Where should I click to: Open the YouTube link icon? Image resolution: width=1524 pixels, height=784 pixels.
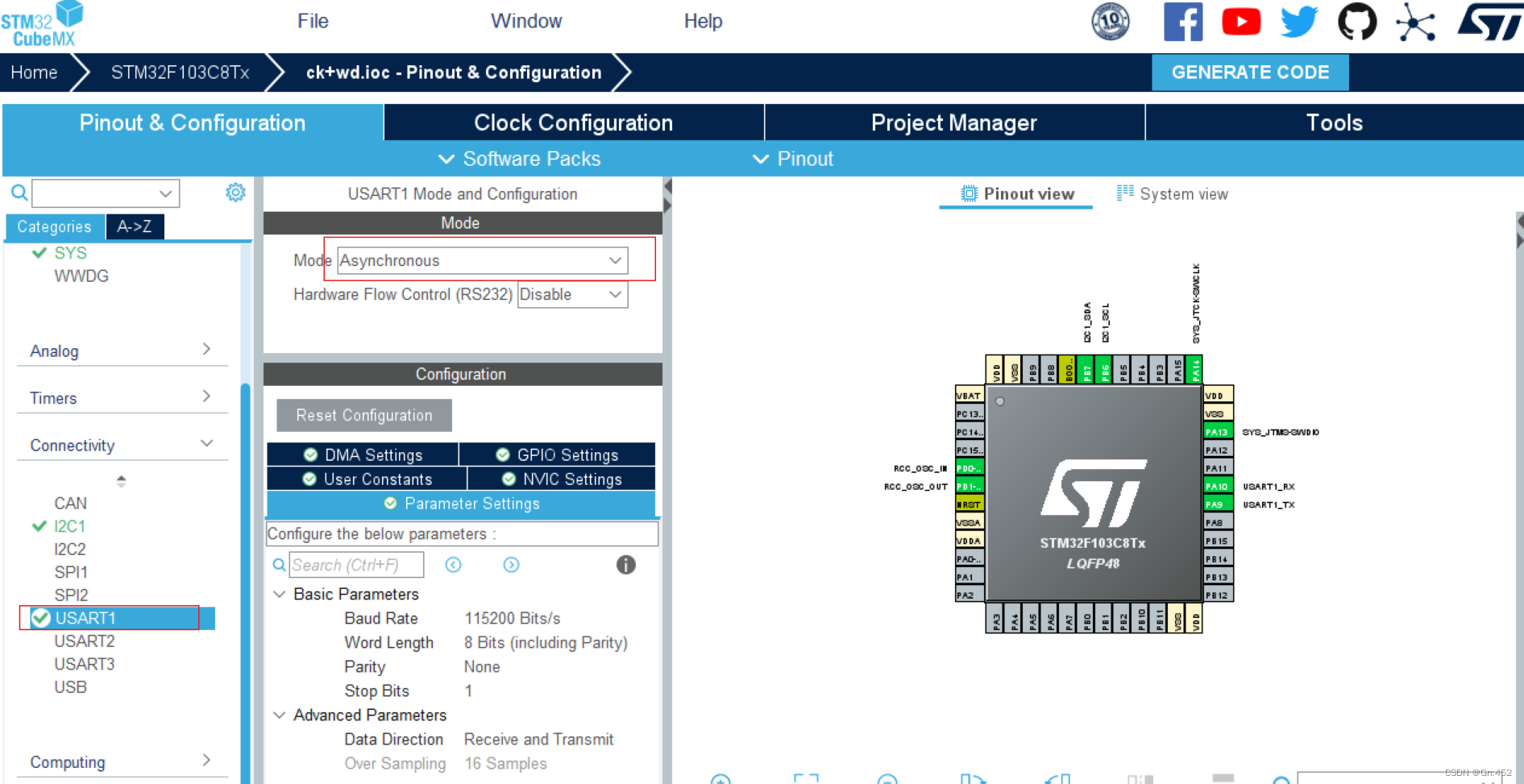[1241, 22]
